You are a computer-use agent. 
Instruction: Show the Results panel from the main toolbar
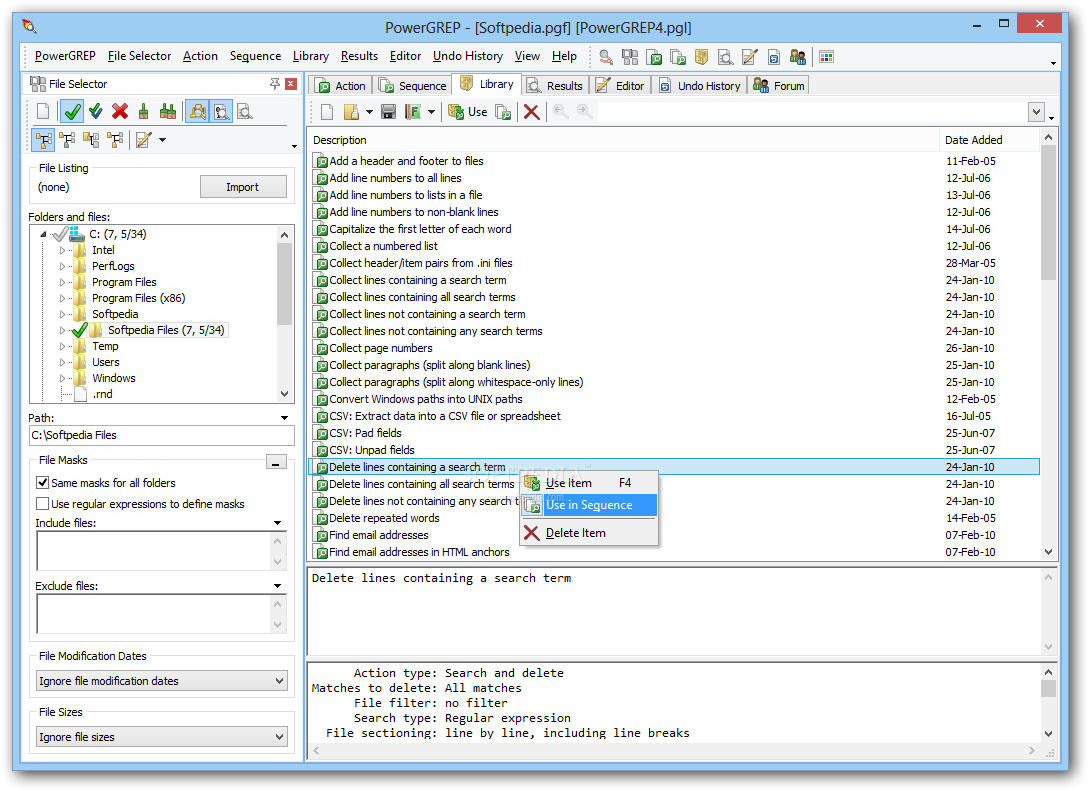point(725,57)
